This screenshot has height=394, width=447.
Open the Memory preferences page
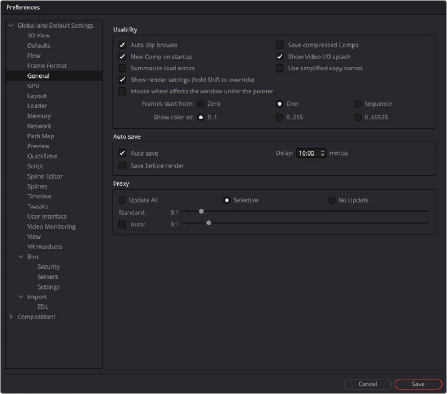[39, 116]
